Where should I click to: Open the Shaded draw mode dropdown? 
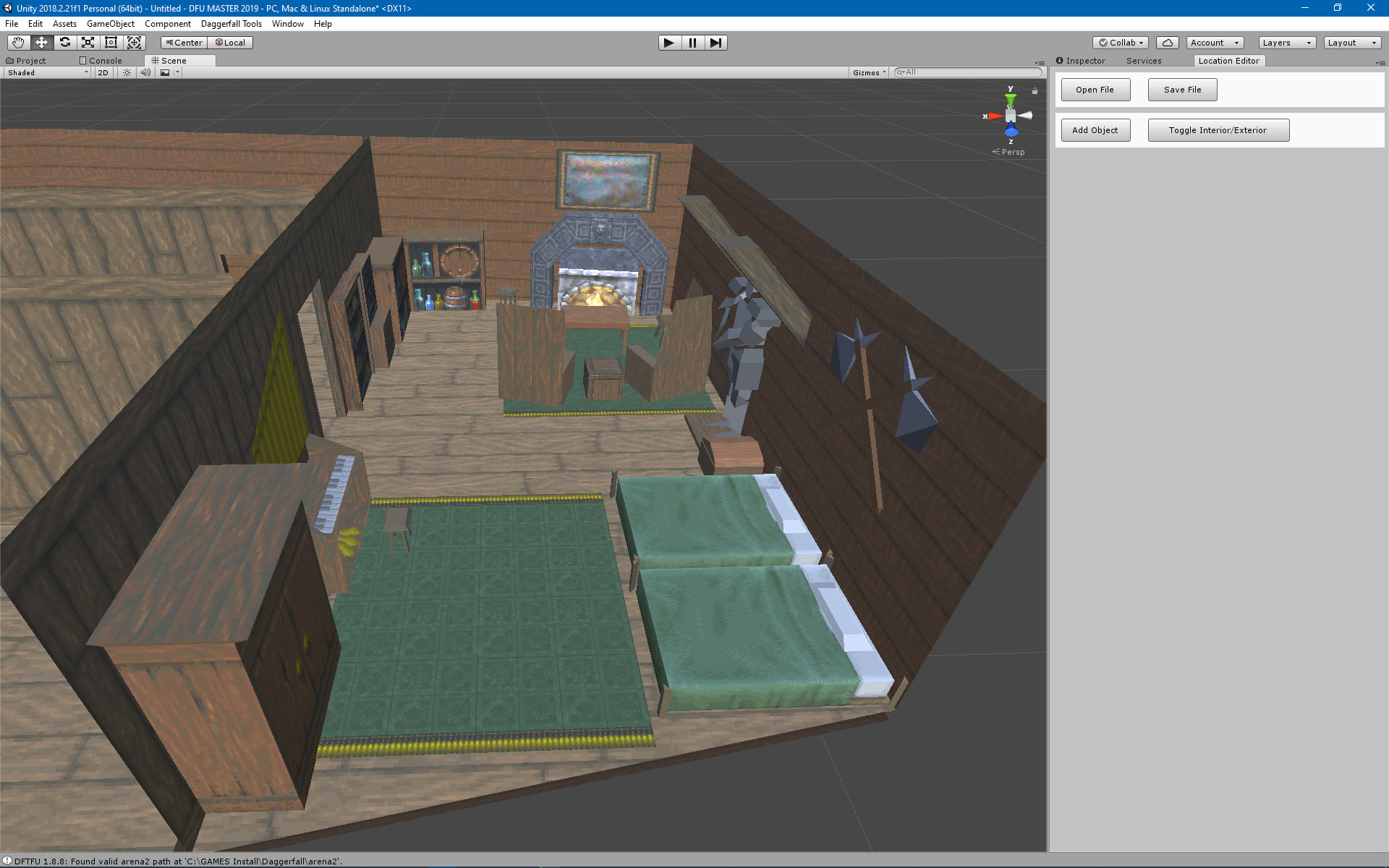tap(48, 72)
